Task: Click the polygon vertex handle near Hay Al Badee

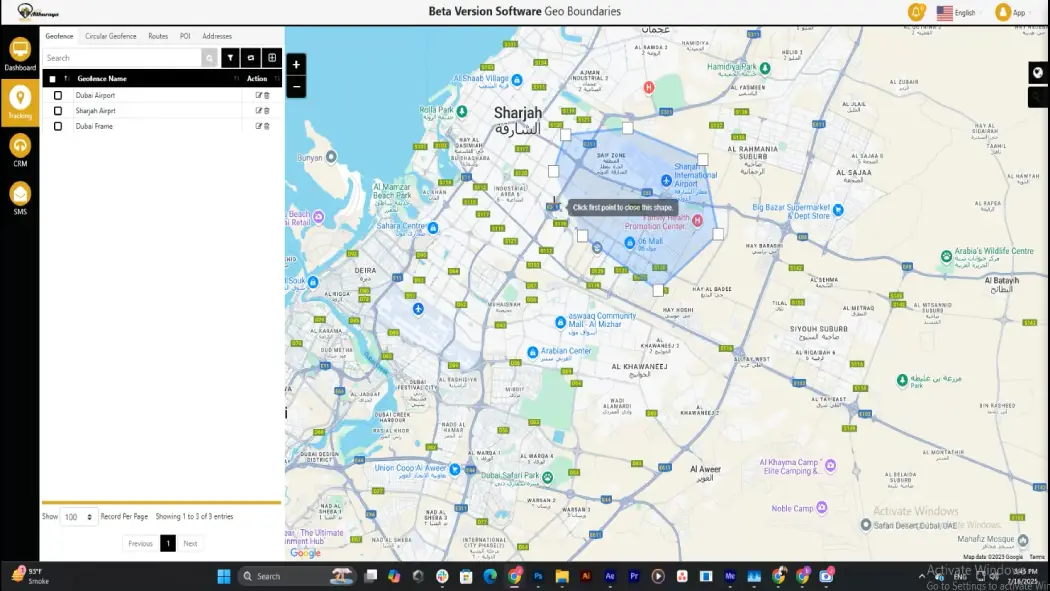Action: [658, 290]
